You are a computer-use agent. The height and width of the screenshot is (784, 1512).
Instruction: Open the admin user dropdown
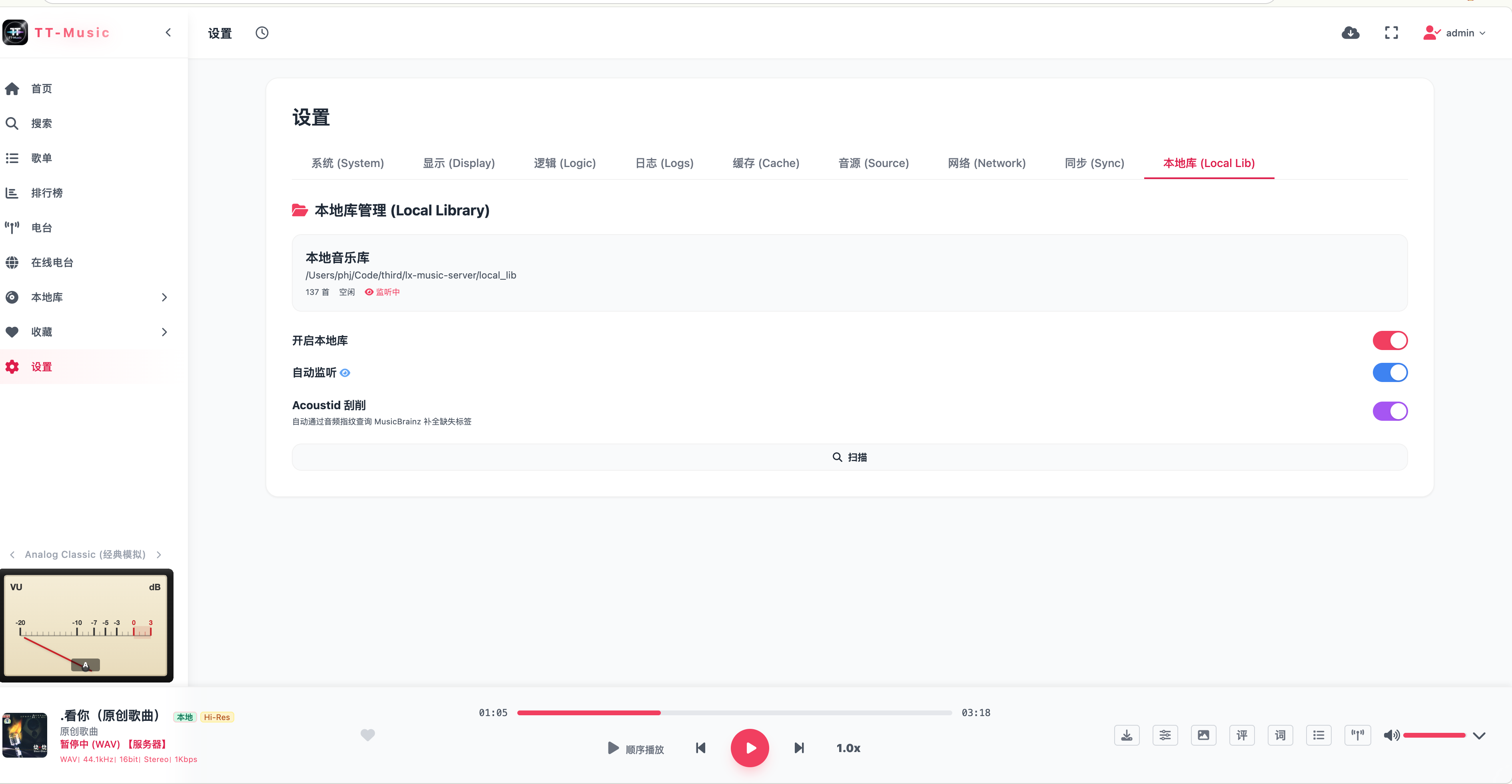[x=1454, y=33]
